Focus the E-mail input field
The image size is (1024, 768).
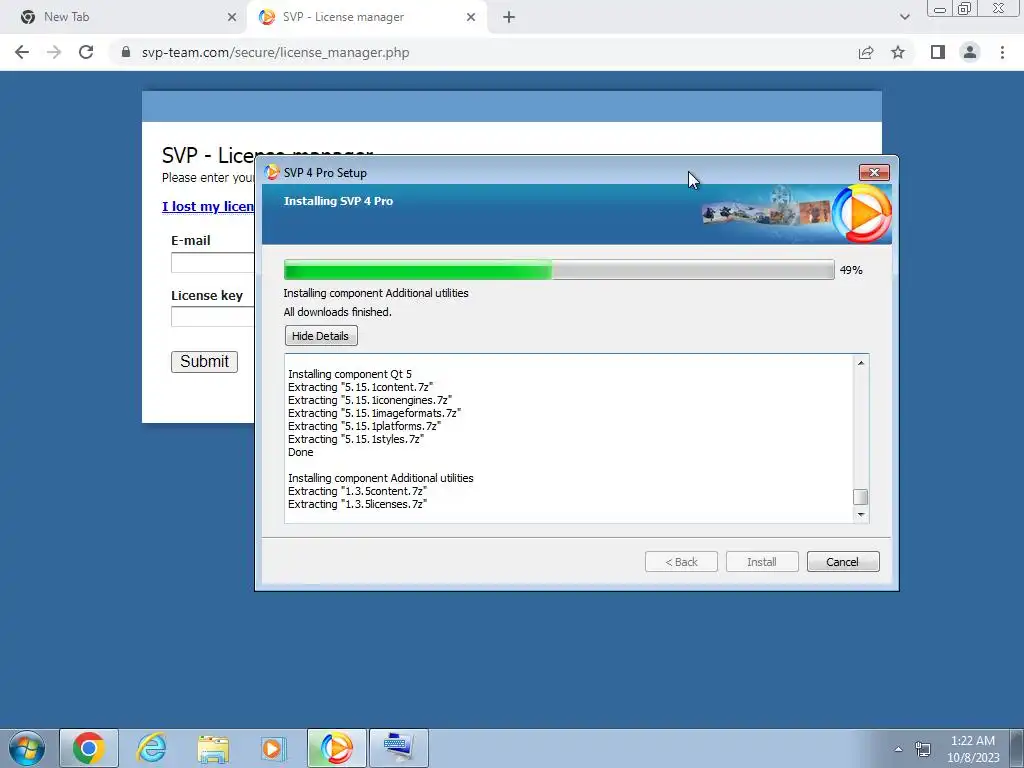(212, 263)
